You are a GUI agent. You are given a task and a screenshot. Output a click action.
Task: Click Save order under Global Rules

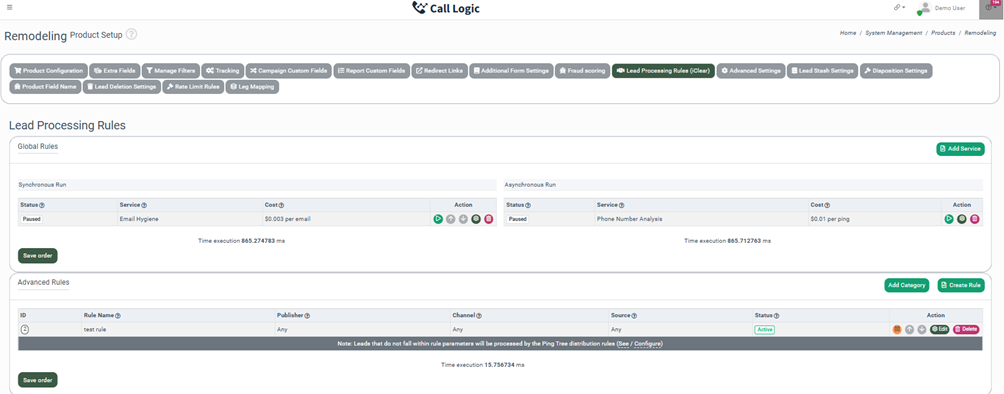point(38,256)
